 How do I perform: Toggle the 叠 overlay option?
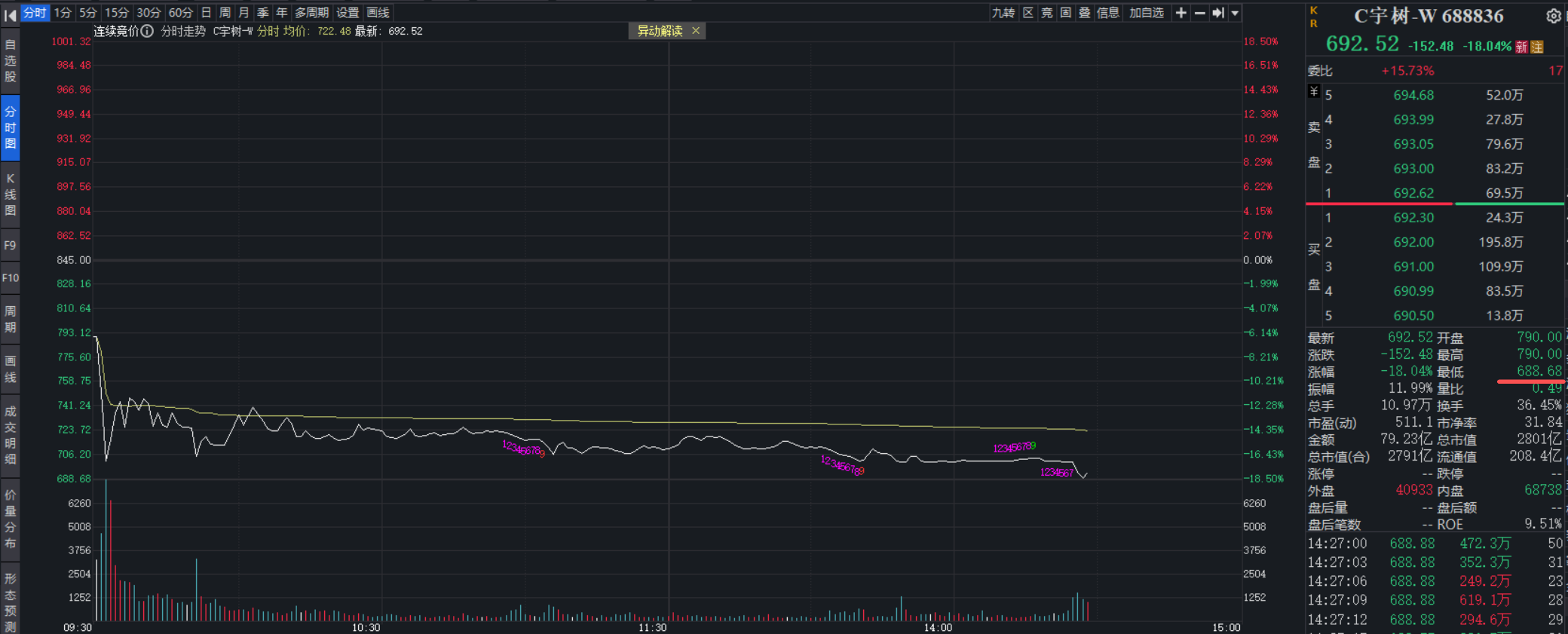click(1085, 13)
